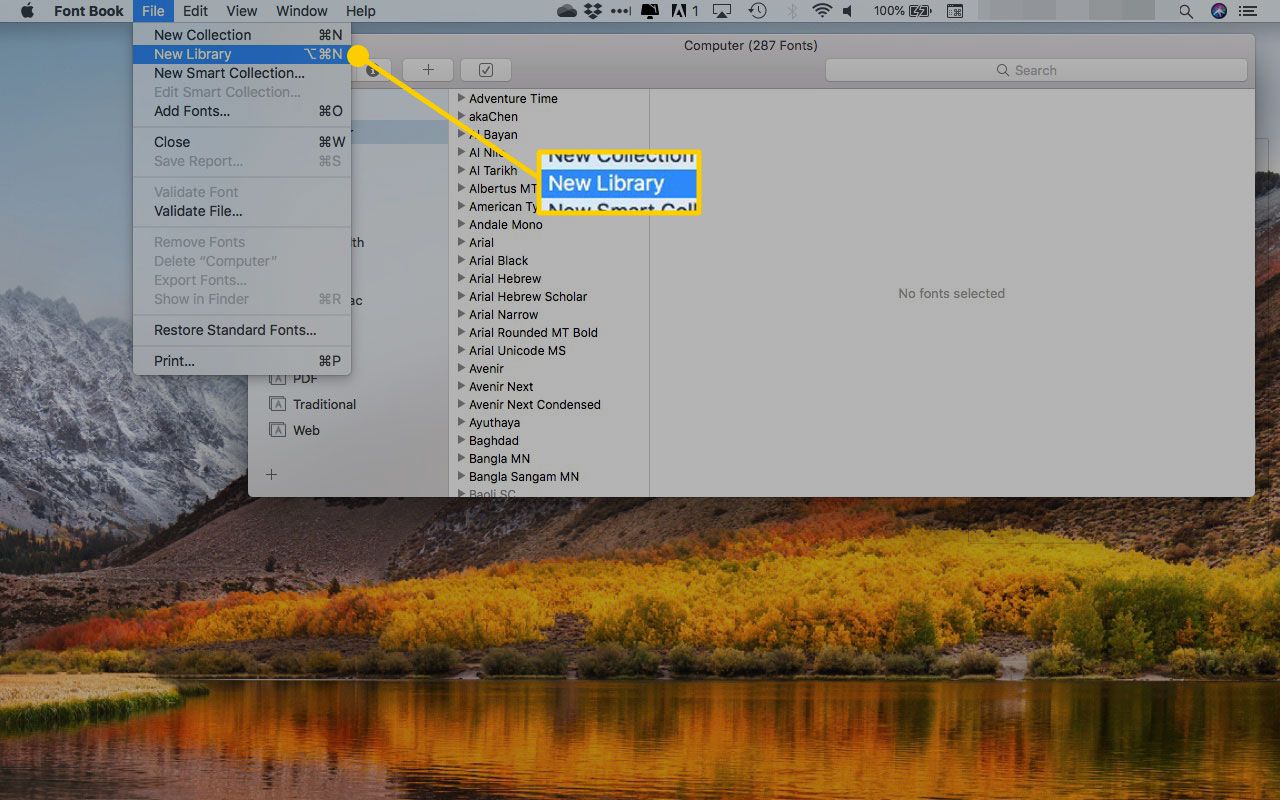1280x800 pixels.
Task: Open the Help menu
Action: [360, 11]
